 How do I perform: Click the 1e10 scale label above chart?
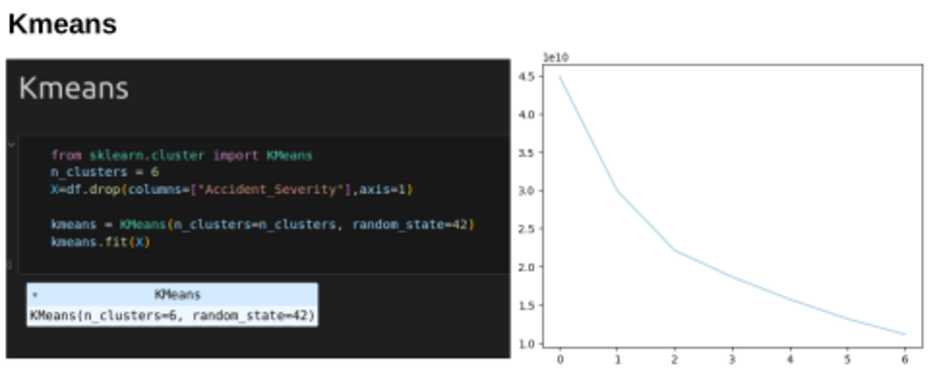(555, 57)
